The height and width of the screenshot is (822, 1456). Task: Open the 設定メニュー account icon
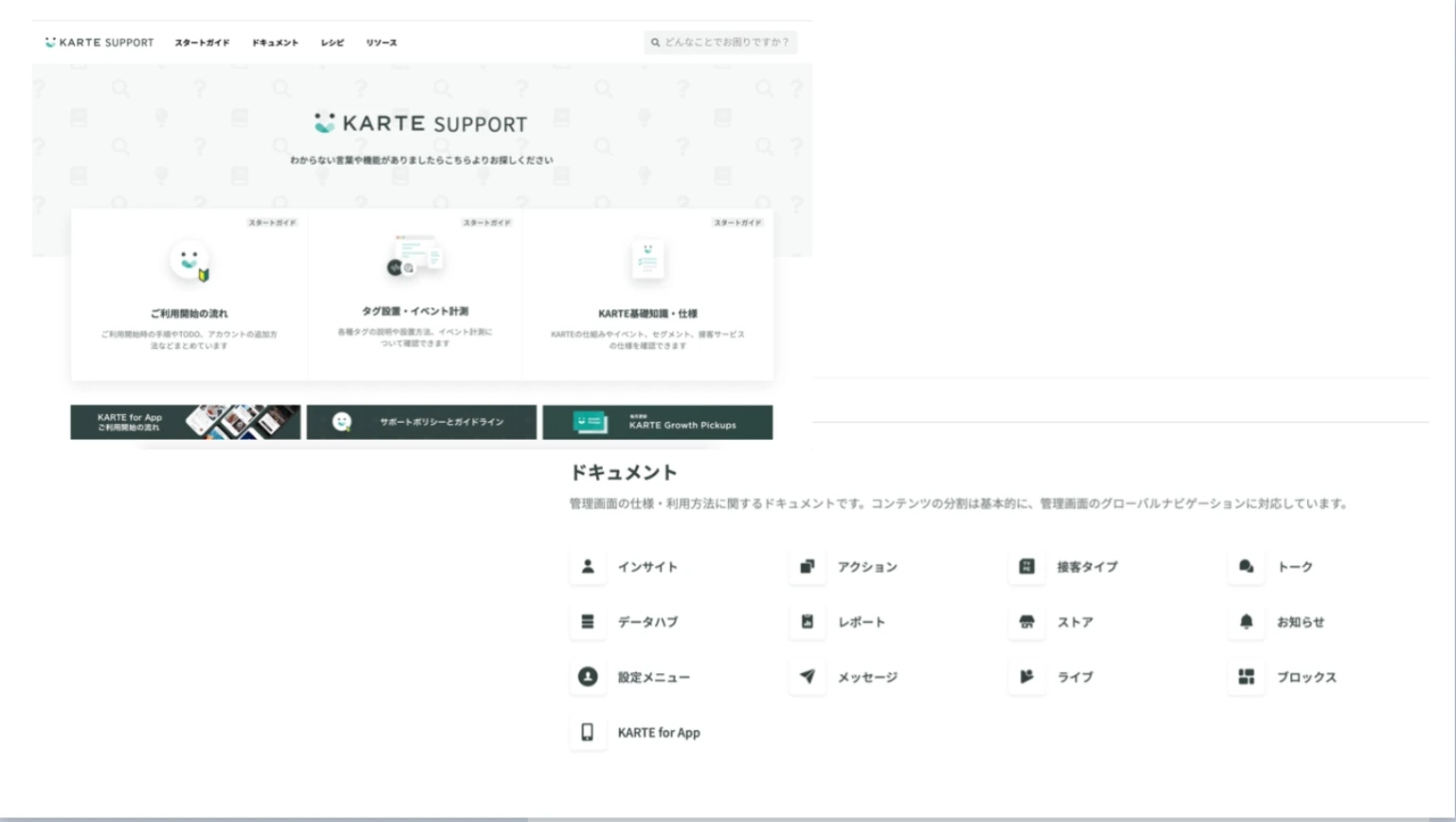tap(588, 677)
